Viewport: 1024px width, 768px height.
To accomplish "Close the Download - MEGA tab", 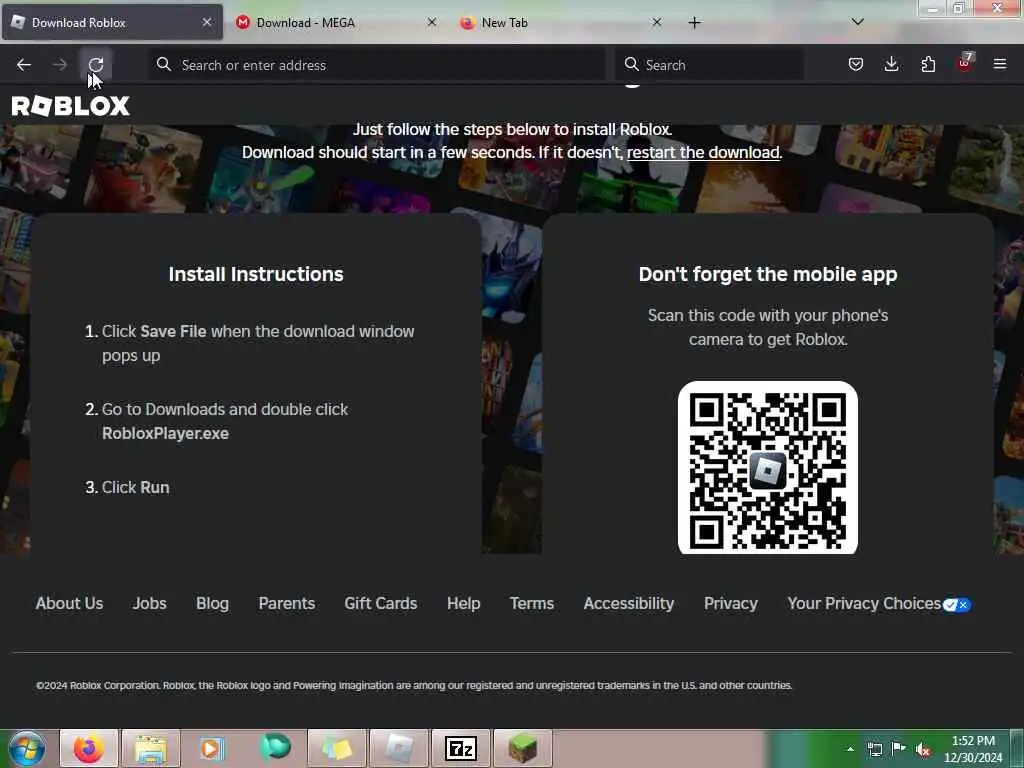I will pos(432,22).
